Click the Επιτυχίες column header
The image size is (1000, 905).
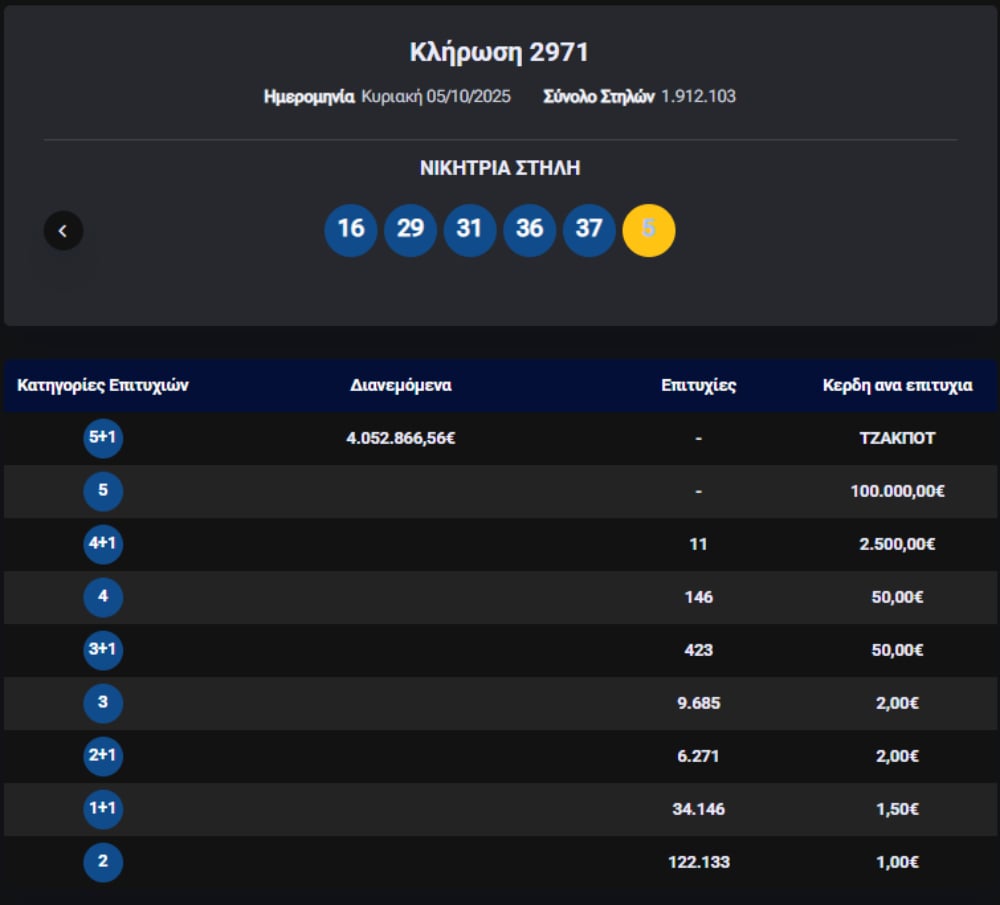pyautogui.click(x=698, y=385)
